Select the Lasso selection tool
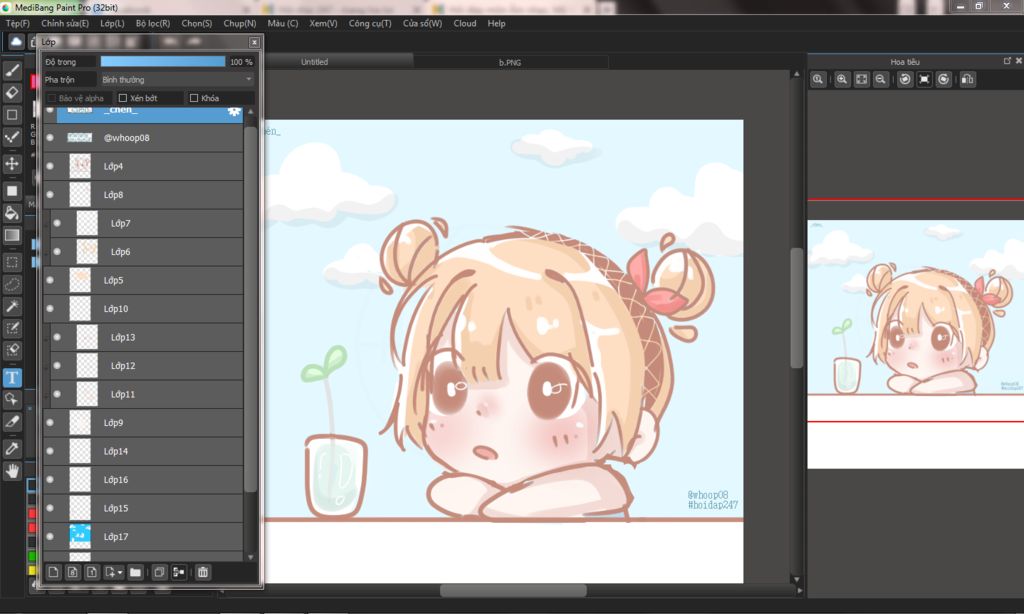This screenshot has height=614, width=1024. 12,285
